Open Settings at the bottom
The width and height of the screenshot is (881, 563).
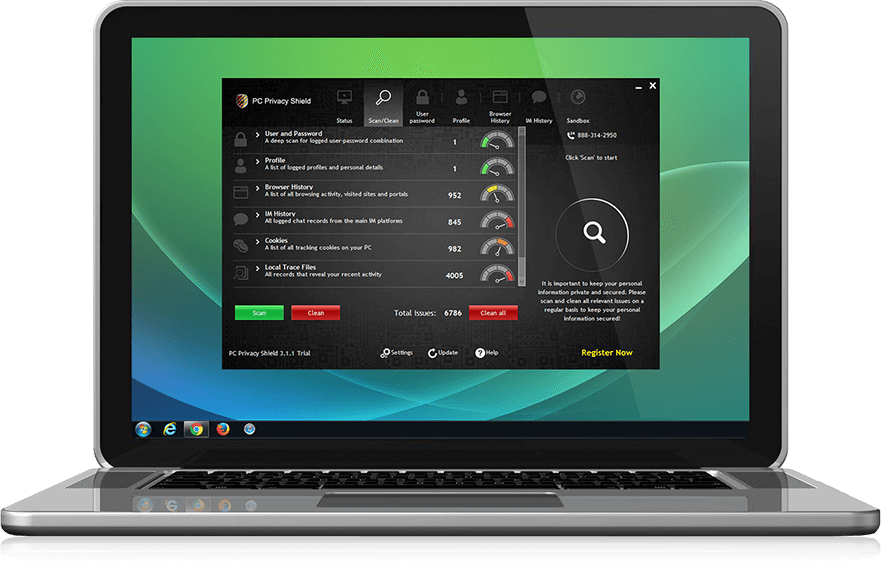click(x=397, y=353)
